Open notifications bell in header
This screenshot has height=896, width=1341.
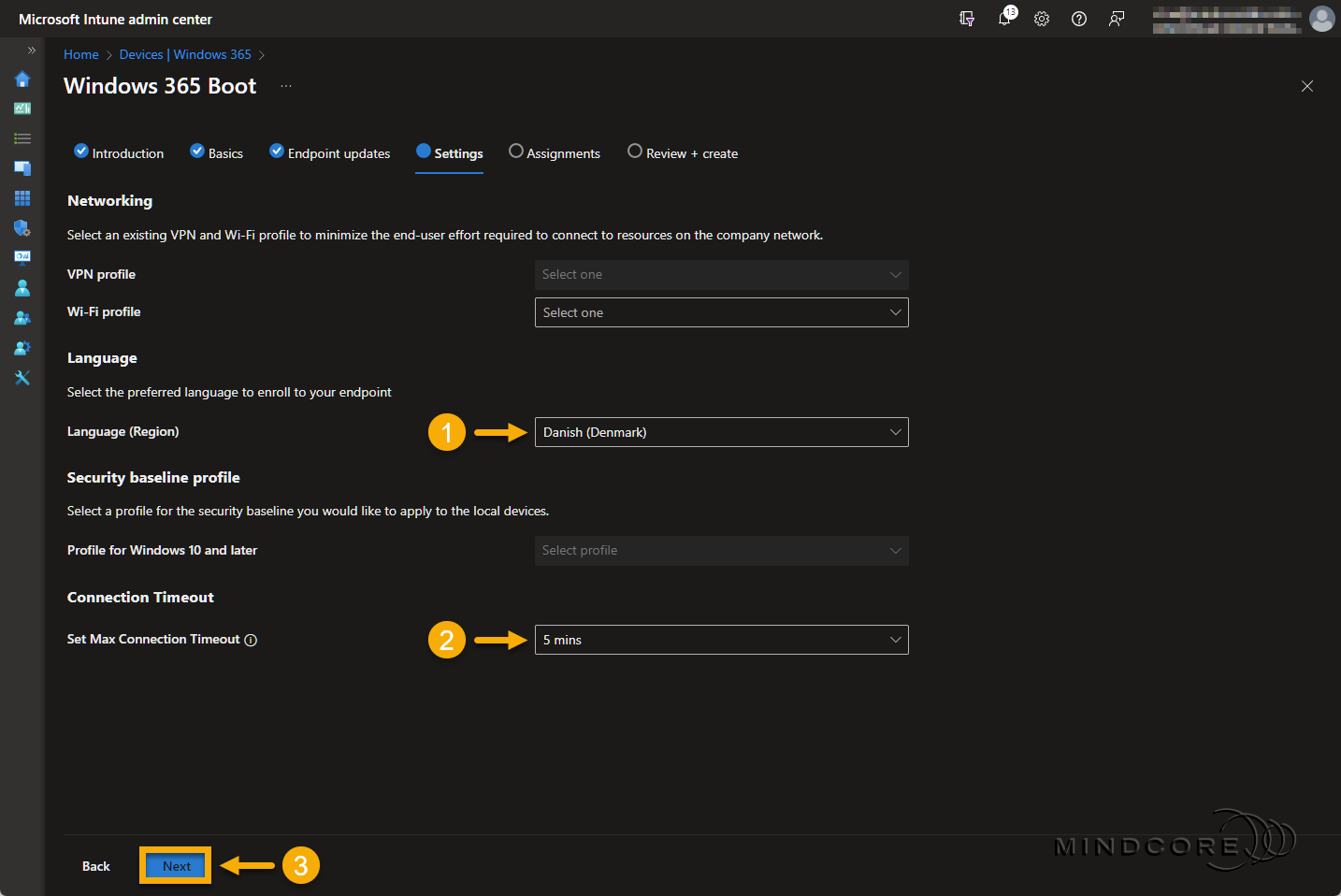tap(1004, 19)
